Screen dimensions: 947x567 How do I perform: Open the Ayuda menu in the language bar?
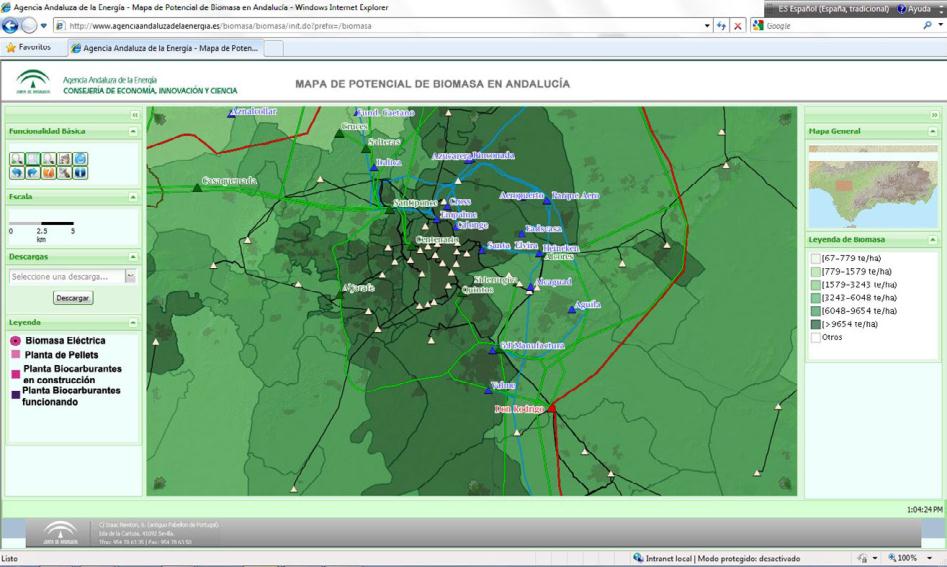(914, 9)
